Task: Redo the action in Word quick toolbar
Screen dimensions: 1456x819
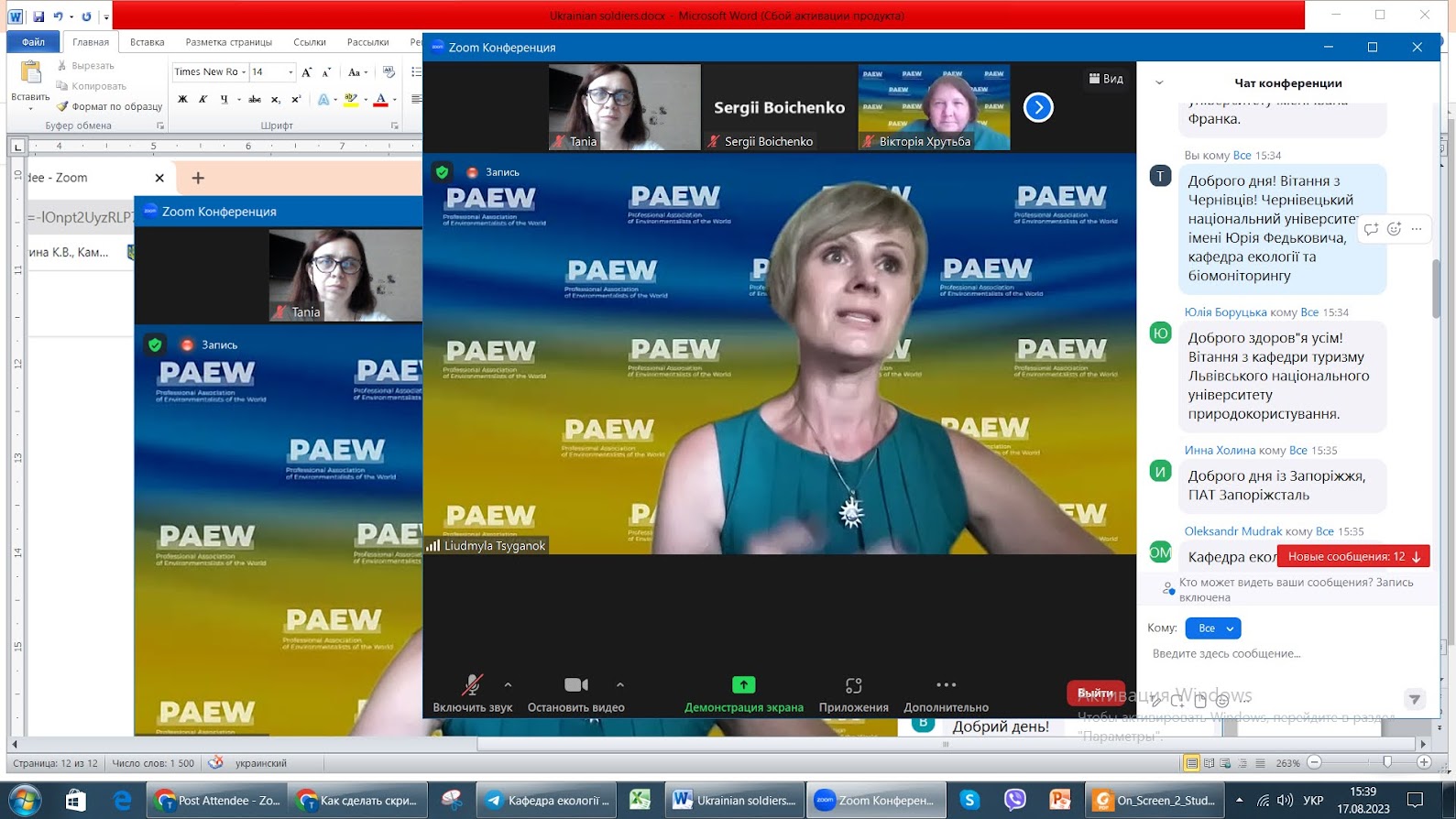Action: (87, 16)
